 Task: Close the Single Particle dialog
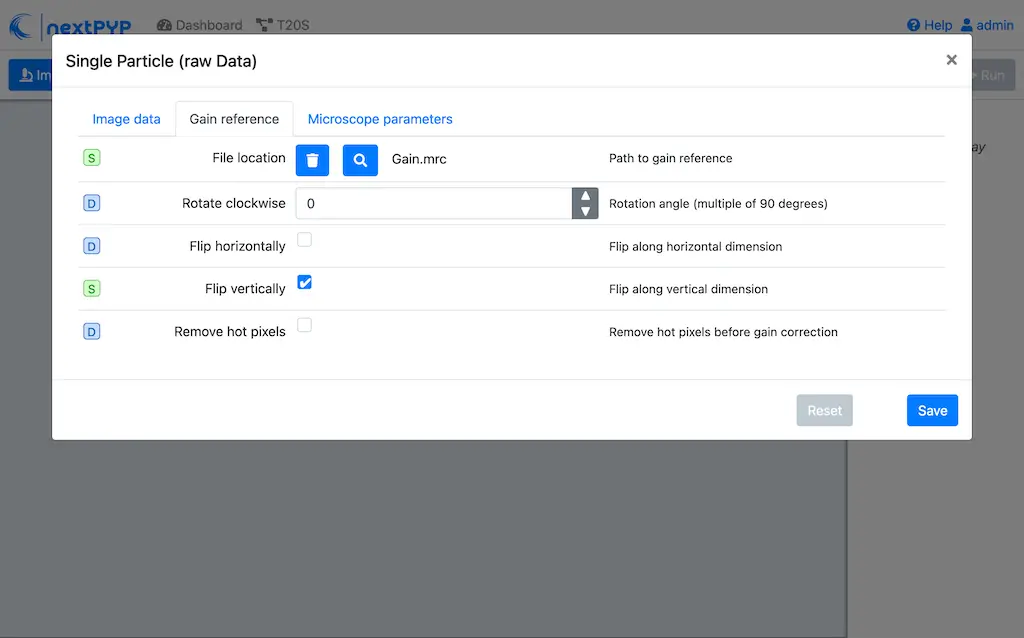(x=951, y=60)
